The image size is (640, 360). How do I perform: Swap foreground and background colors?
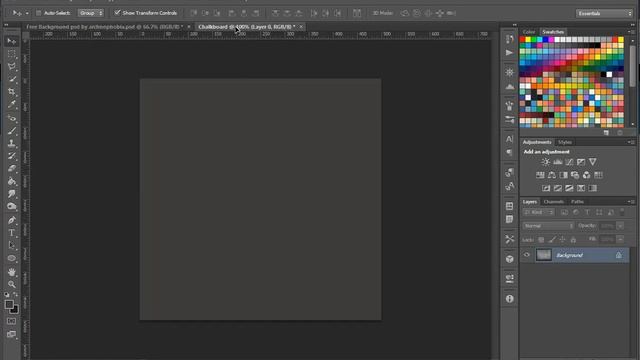(x=16, y=294)
